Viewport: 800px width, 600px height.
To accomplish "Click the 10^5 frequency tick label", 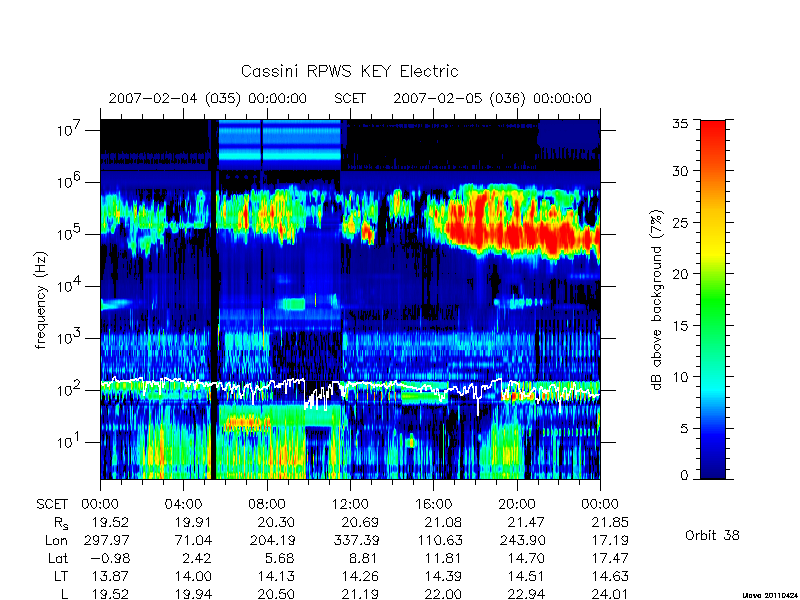I will click(70, 234).
